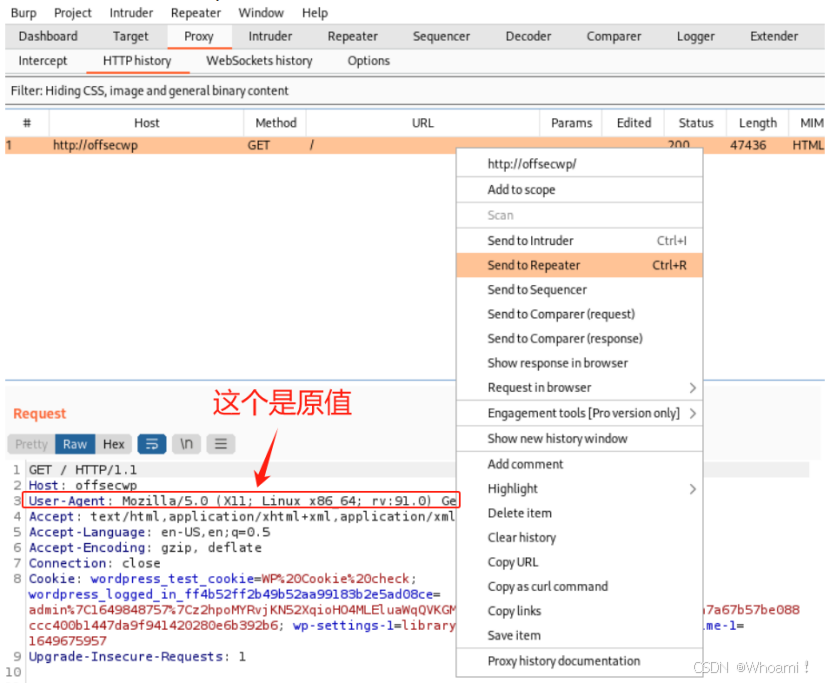This screenshot has height=683, width=830.
Task: Sort history by Method column
Action: point(275,123)
